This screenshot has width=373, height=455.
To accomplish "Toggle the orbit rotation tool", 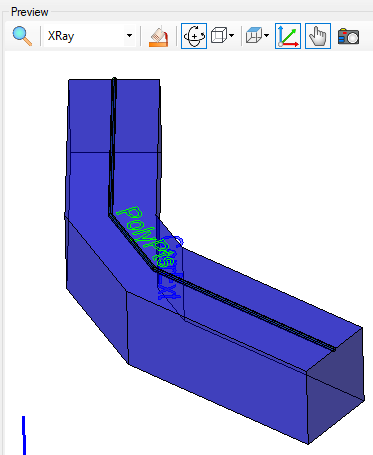I will [x=194, y=36].
